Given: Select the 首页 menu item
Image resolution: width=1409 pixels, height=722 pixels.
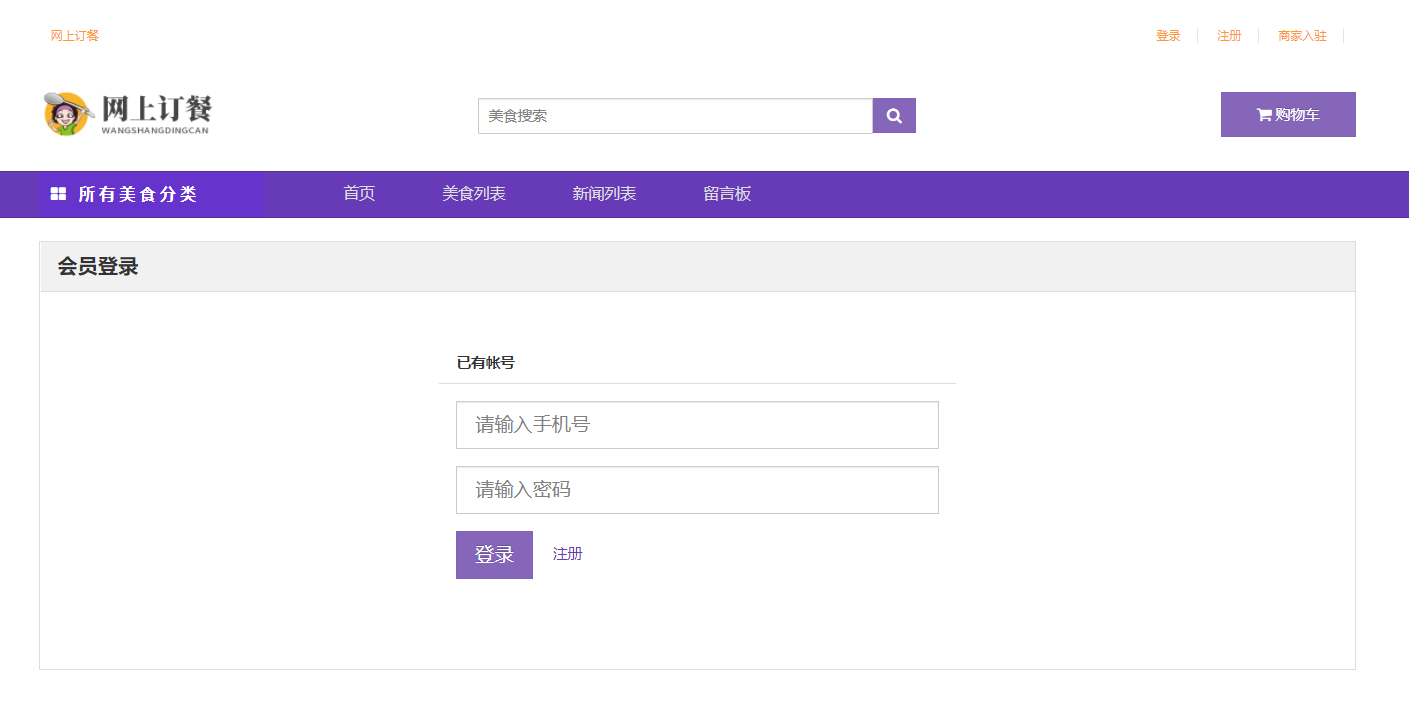Looking at the screenshot, I should (x=358, y=194).
